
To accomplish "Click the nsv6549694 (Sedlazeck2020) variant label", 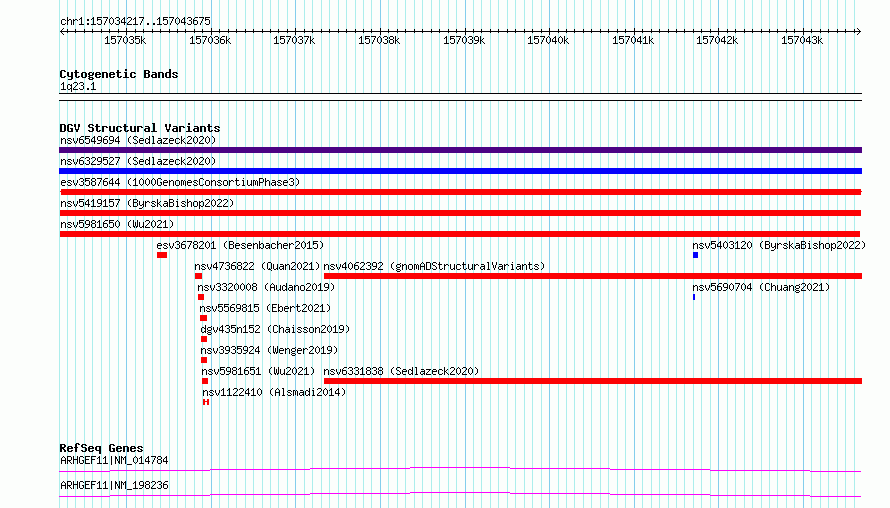I will coord(138,140).
